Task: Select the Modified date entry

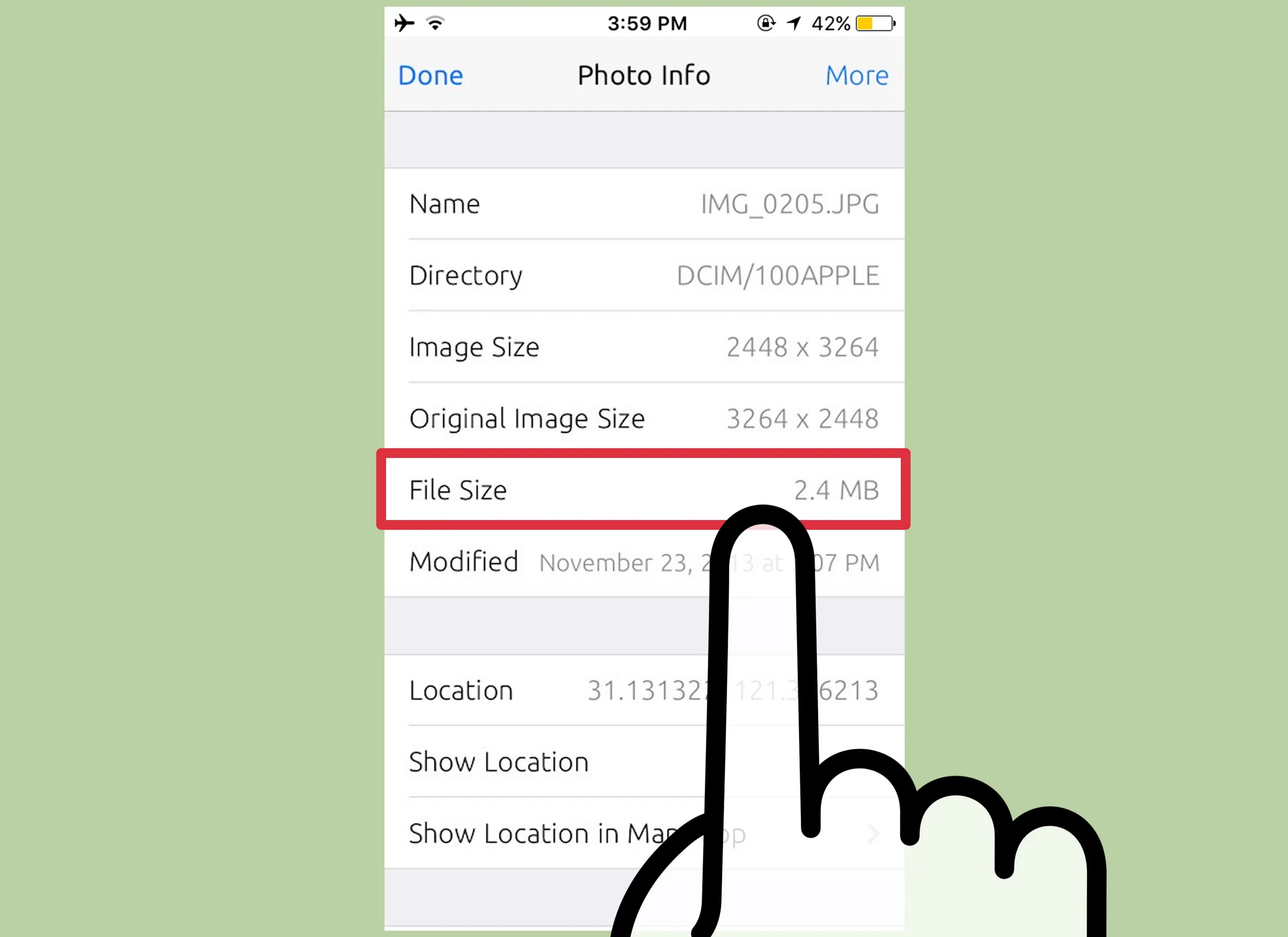Action: click(x=644, y=561)
